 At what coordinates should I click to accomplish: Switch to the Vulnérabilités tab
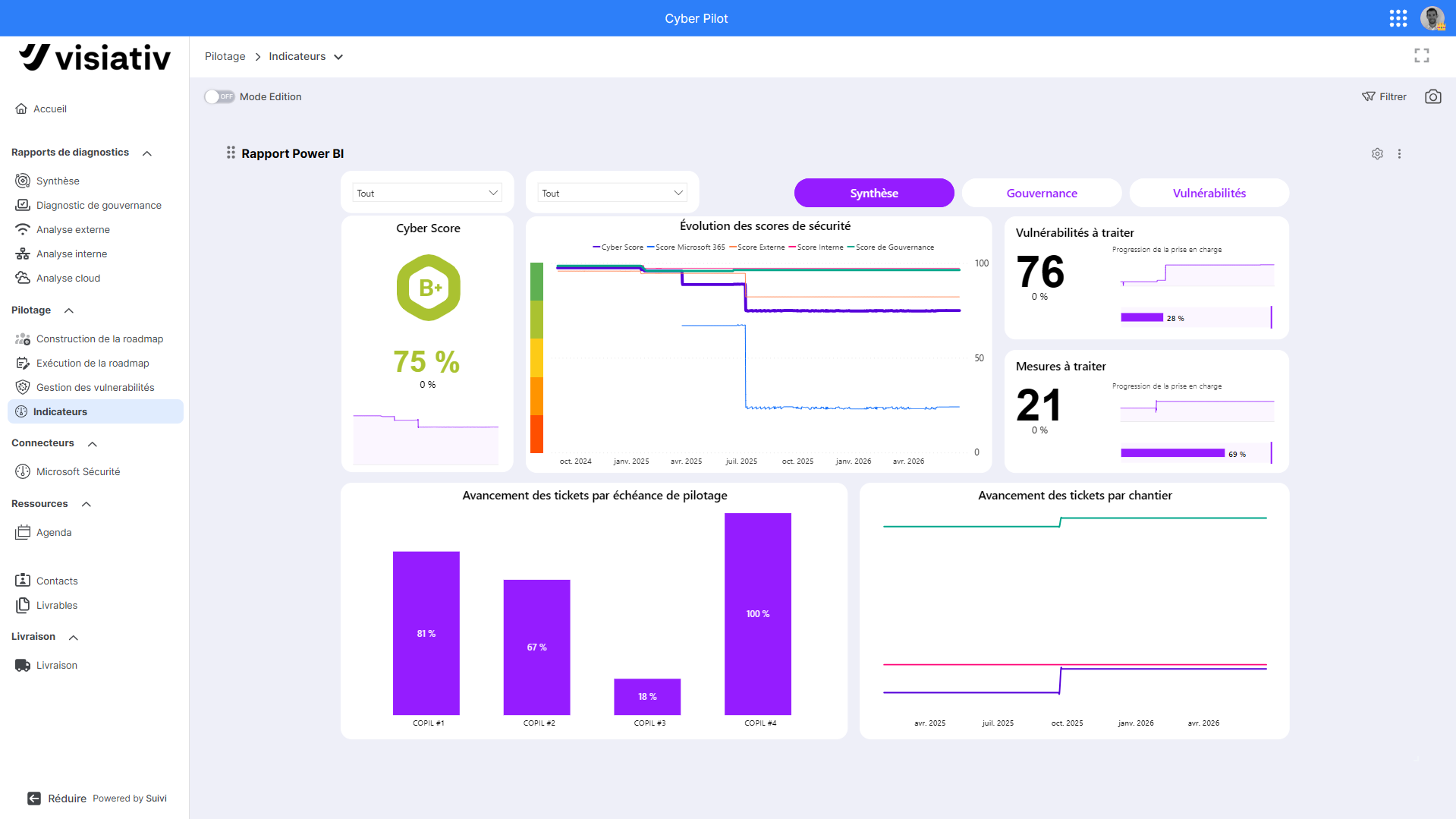pyautogui.click(x=1209, y=193)
